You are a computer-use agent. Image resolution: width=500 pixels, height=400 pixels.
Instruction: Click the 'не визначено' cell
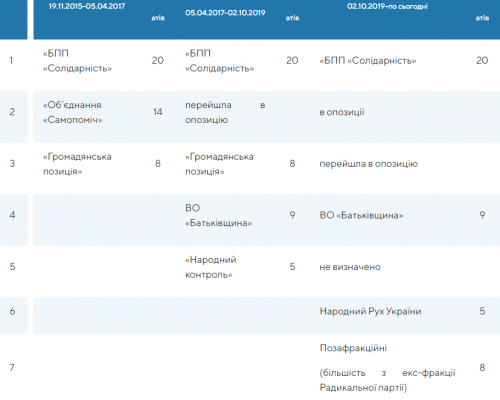(350, 267)
